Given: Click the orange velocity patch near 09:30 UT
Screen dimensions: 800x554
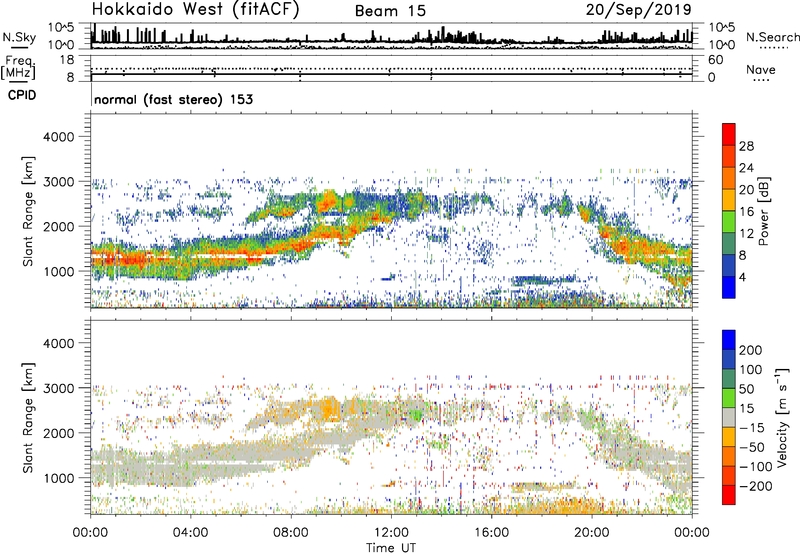Looking at the screenshot, I should [328, 408].
